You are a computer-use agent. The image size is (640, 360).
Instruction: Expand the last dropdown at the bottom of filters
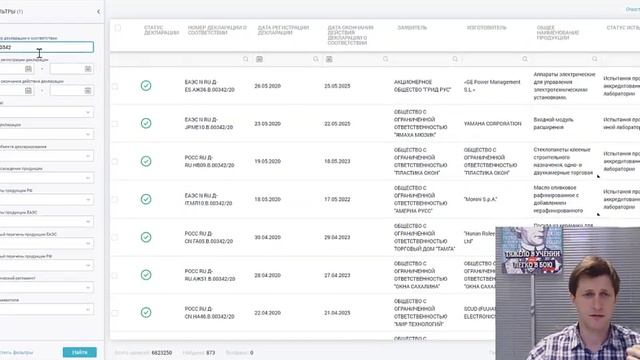(47, 309)
